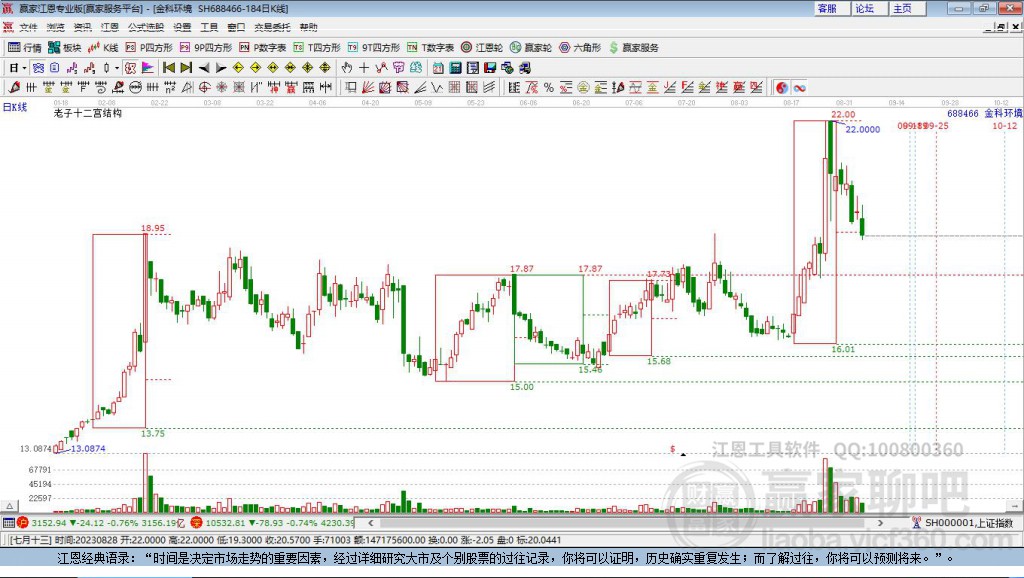Toggle the highlighted blue pattern toolbar button
This screenshot has width=1024, height=578.
click(38, 67)
